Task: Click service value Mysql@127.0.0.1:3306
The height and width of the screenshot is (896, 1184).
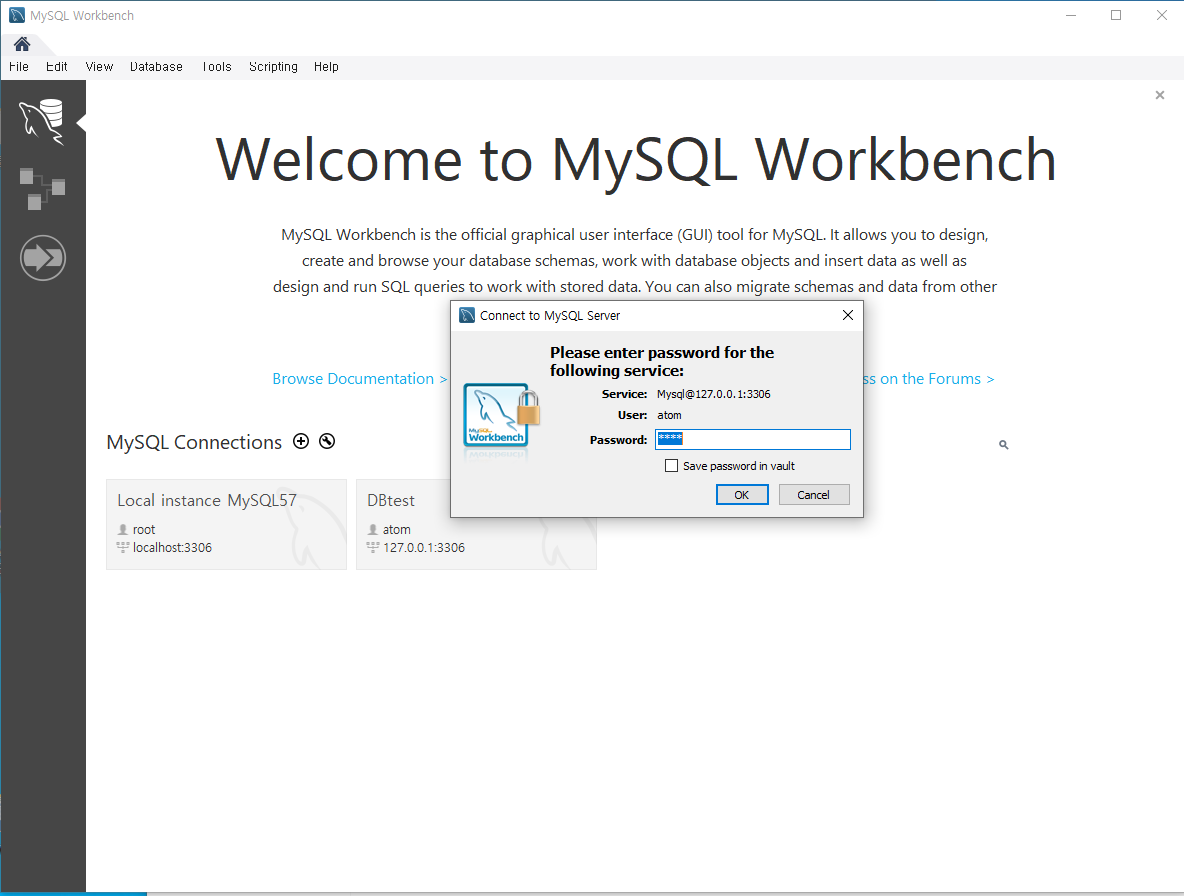Action: coord(714,394)
